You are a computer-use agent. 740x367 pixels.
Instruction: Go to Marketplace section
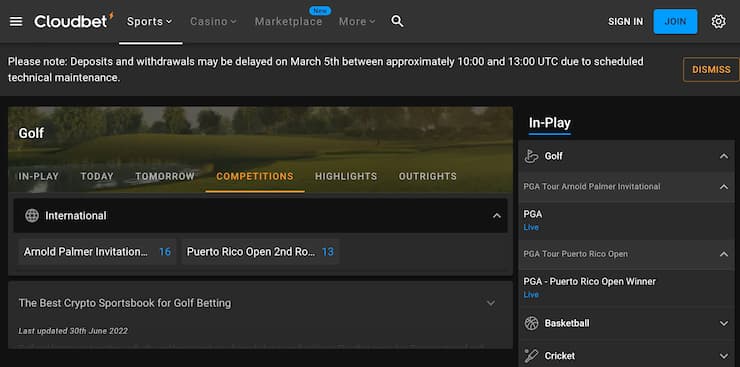click(288, 22)
